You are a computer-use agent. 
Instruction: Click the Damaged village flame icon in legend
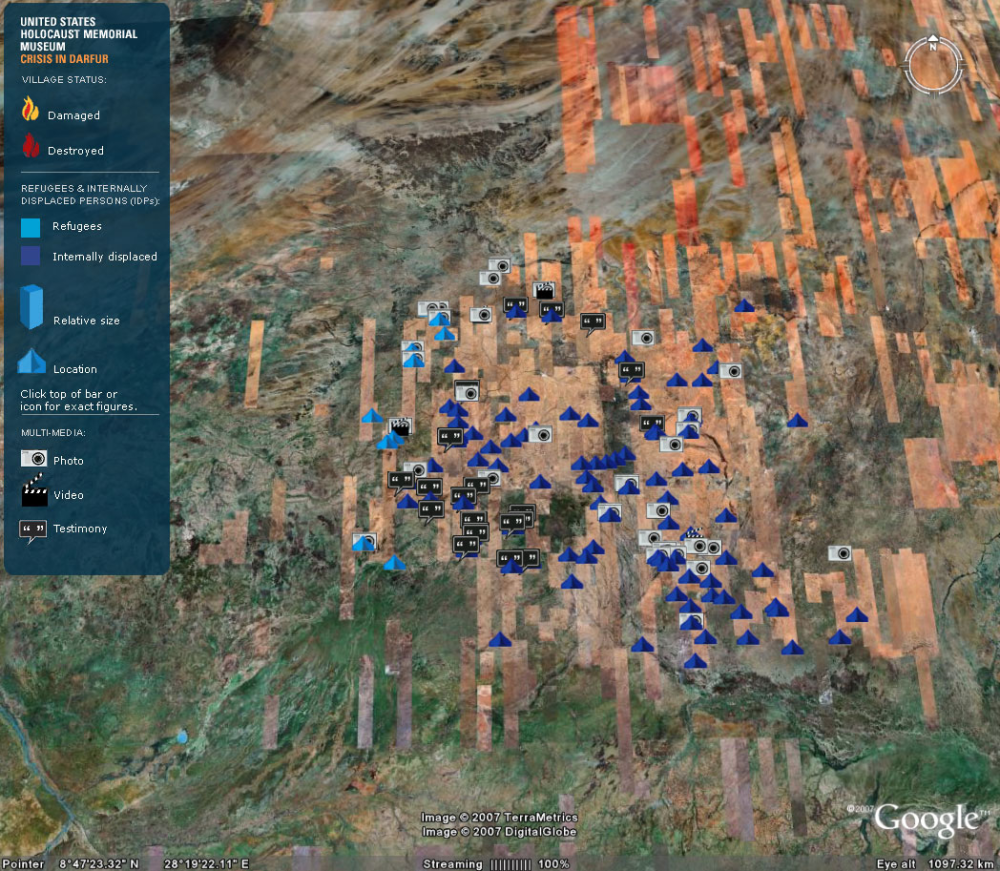(x=30, y=109)
